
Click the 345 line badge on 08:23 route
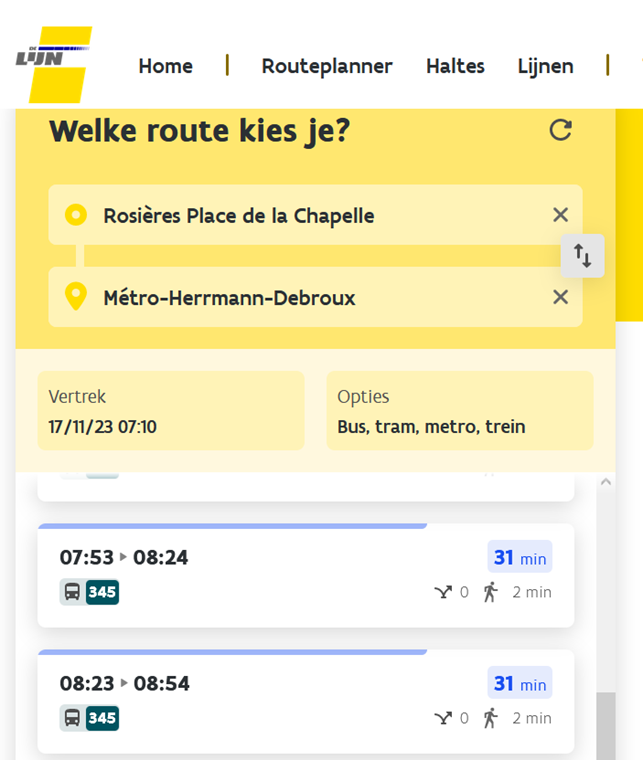pyautogui.click(x=102, y=718)
